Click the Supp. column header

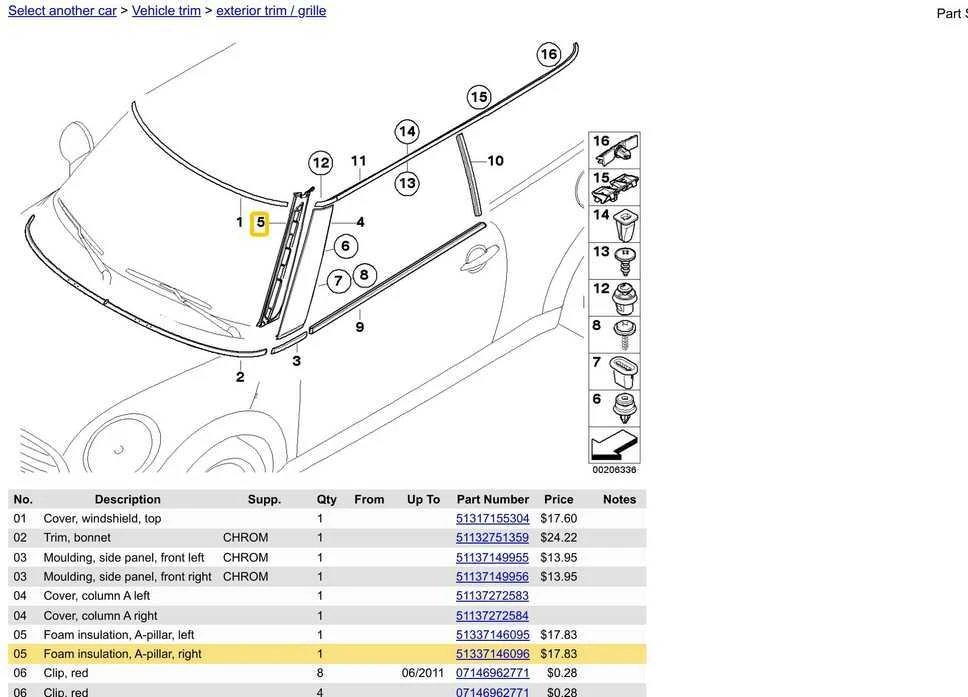pyautogui.click(x=264, y=499)
